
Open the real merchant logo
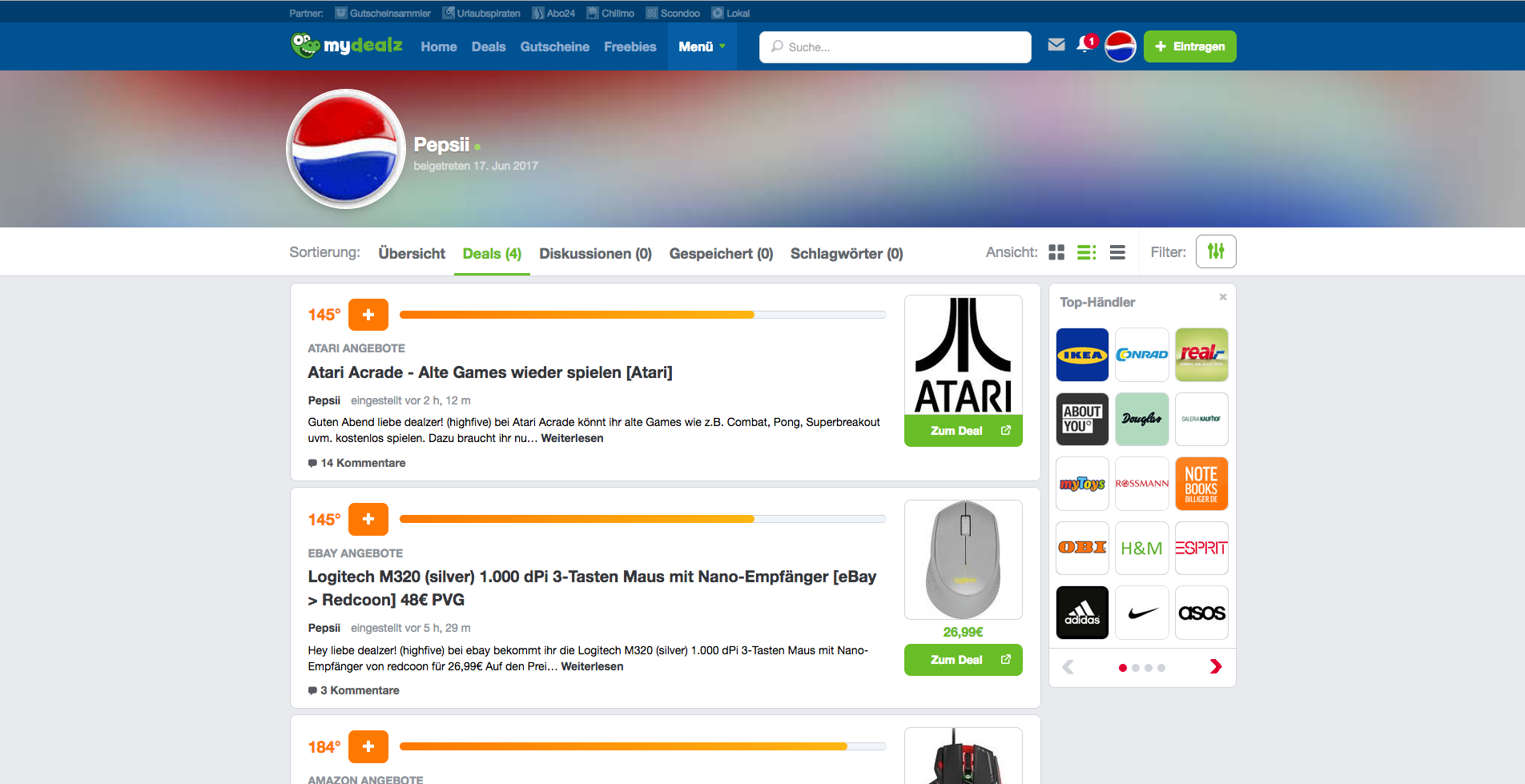[1201, 355]
